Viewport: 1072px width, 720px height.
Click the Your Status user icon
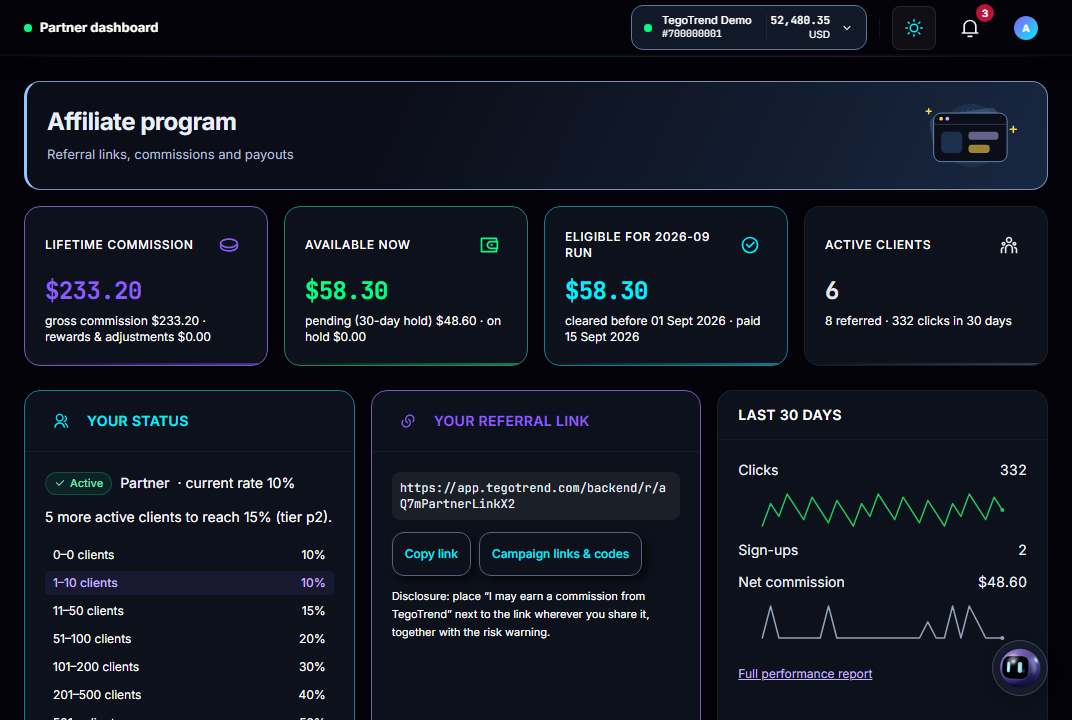pos(61,421)
